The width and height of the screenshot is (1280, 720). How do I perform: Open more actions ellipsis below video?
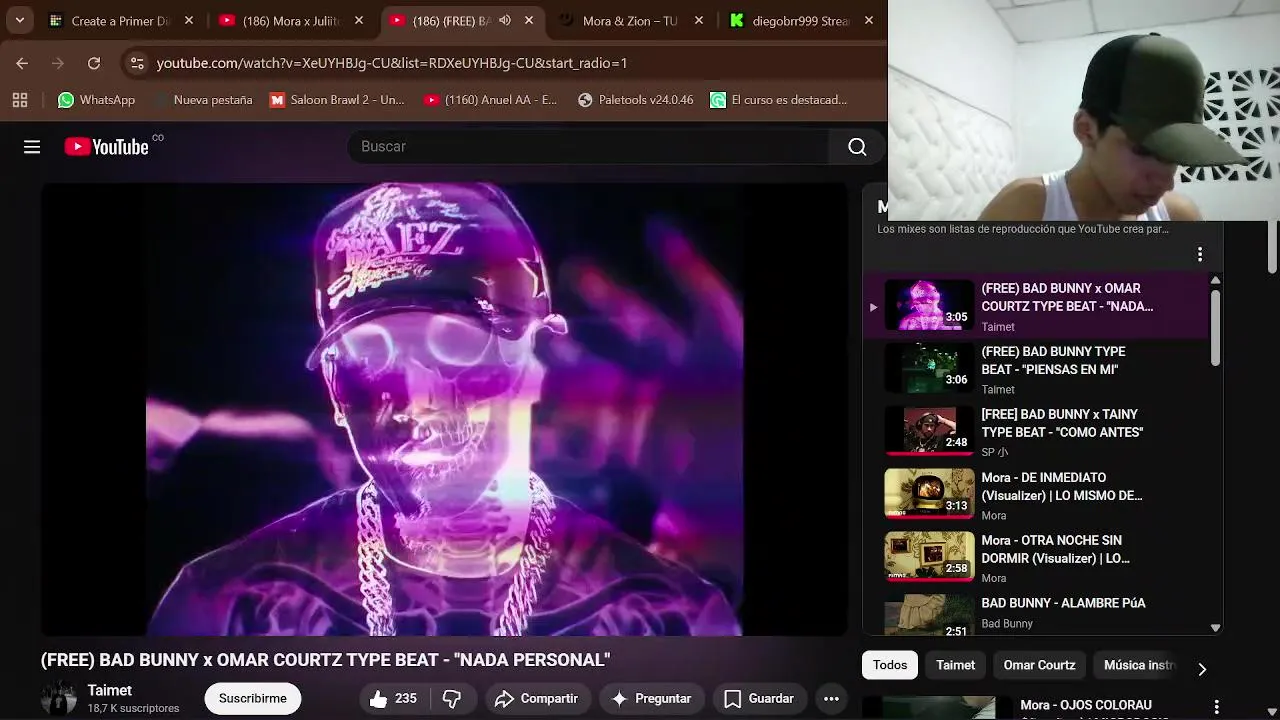click(831, 698)
